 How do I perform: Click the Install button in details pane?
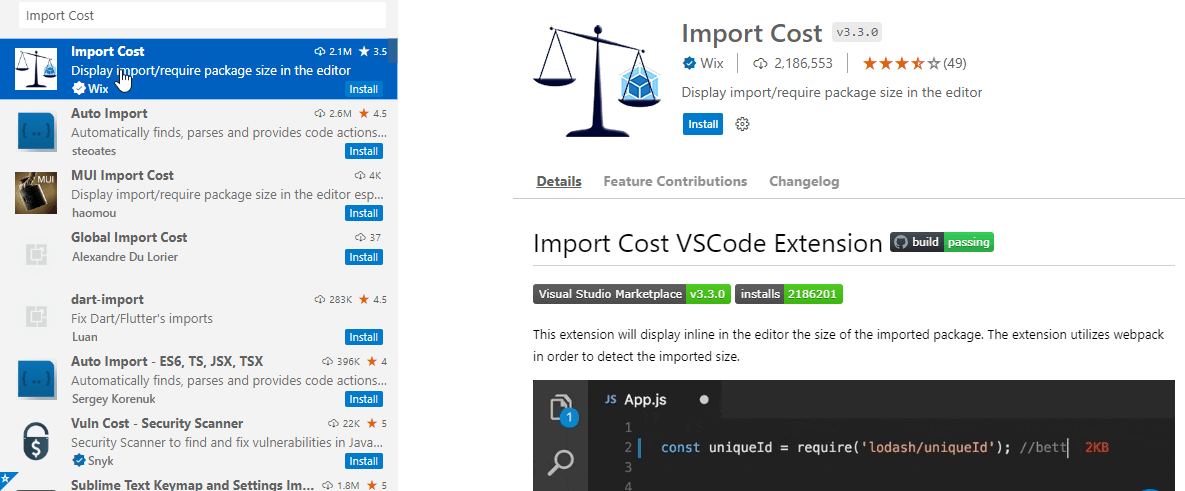click(703, 124)
